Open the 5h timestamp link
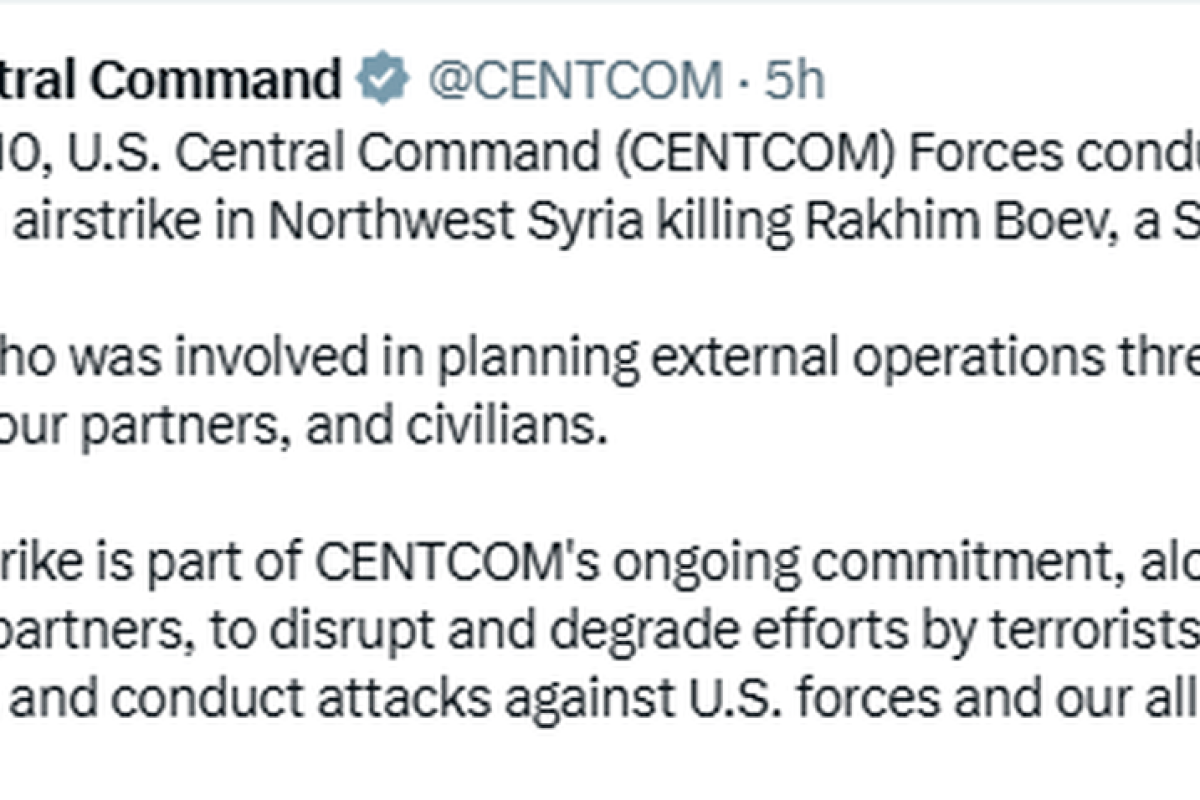Image resolution: width=1200 pixels, height=800 pixels. [x=796, y=81]
